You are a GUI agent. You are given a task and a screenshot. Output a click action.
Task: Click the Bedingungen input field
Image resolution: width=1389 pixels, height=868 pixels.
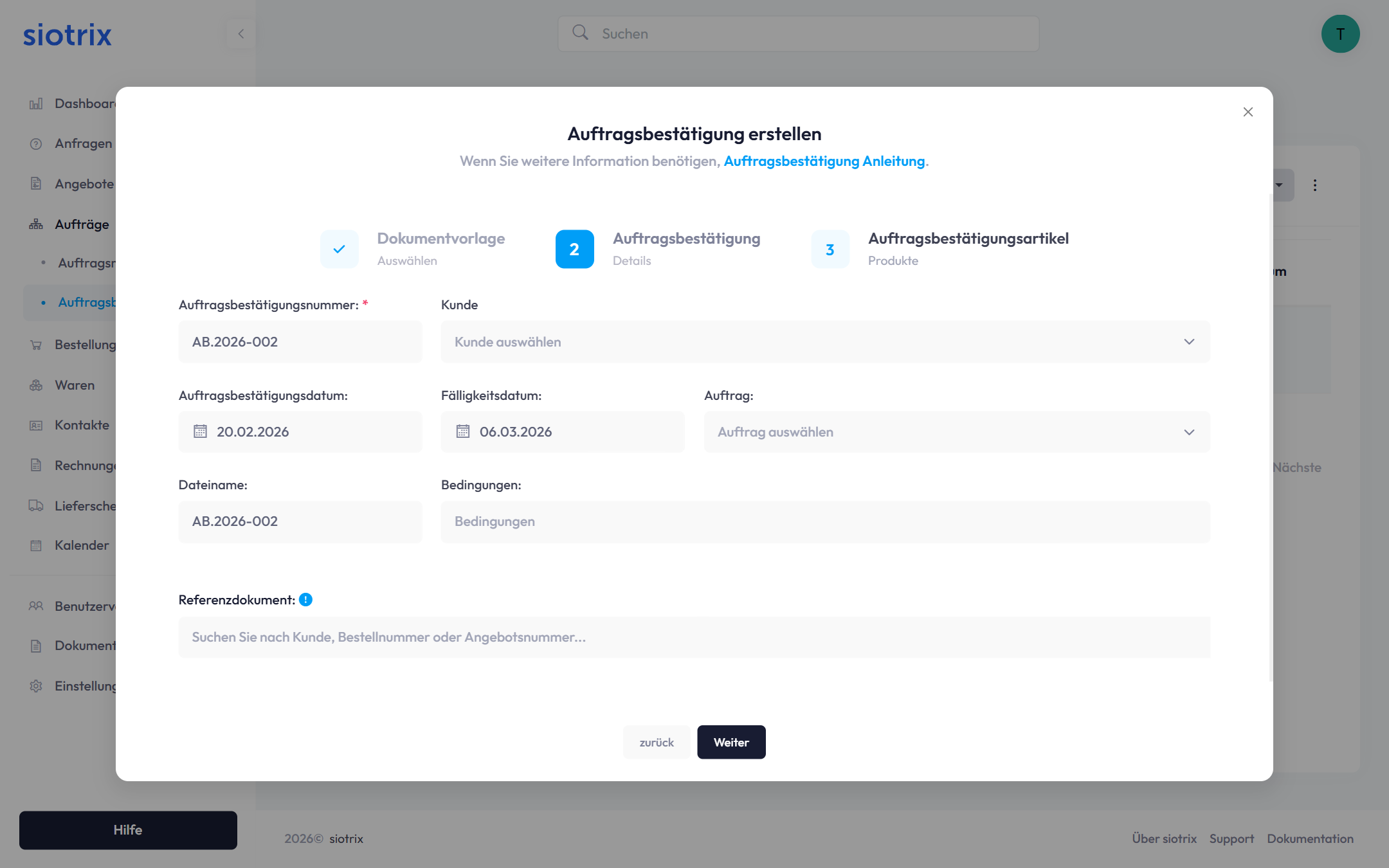[x=825, y=521]
